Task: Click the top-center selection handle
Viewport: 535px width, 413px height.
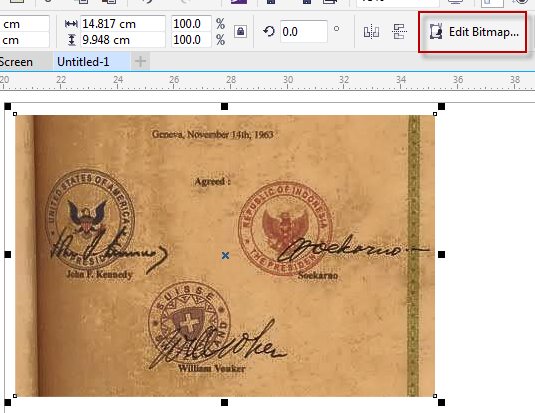Action: (x=224, y=106)
